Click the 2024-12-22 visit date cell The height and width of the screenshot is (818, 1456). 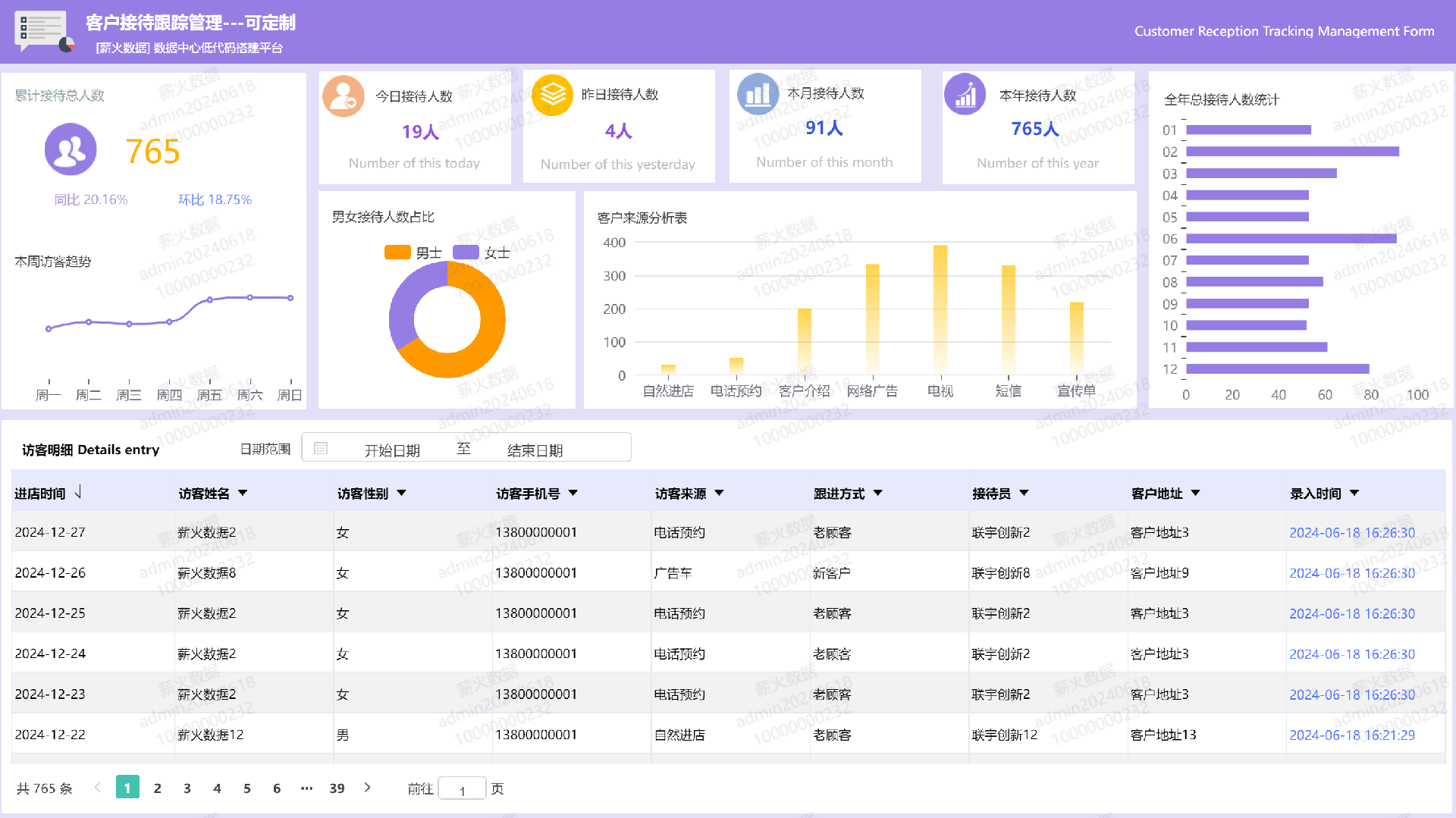tap(50, 735)
